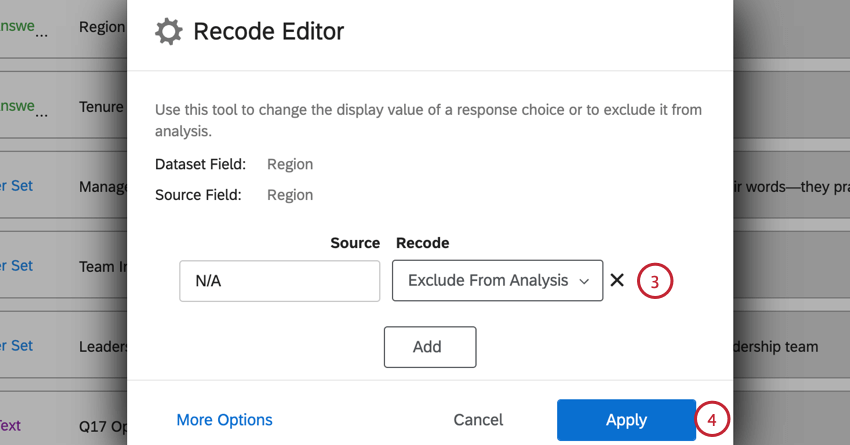Image resolution: width=850 pixels, height=445 pixels.
Task: Click the gear icon beside Recode Editor
Action: 169,32
